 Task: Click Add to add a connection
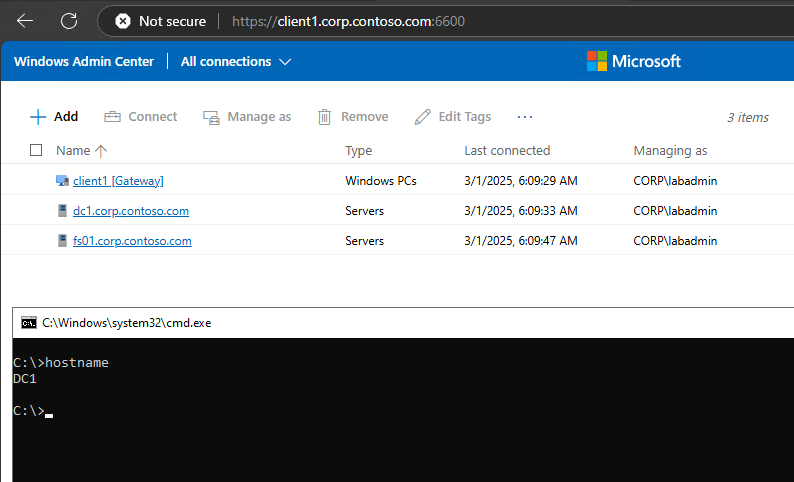(54, 117)
